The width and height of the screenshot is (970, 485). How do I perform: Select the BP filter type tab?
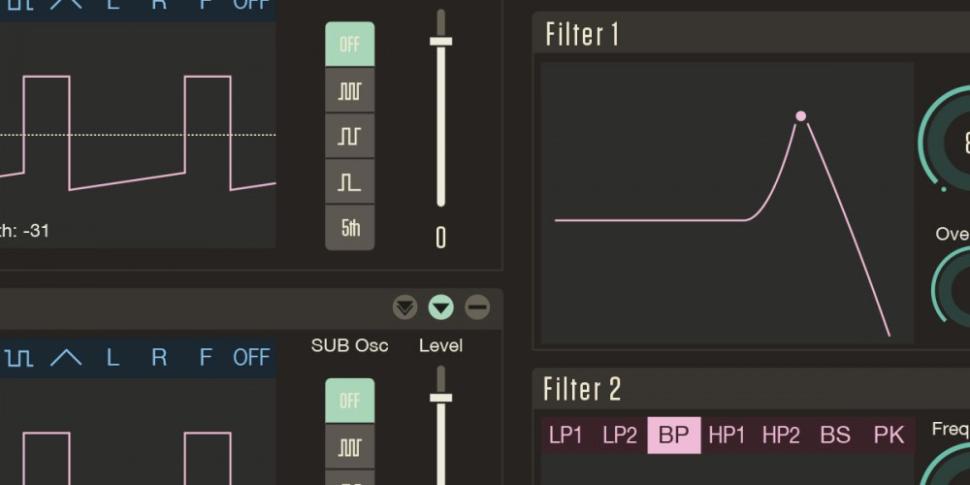674,435
